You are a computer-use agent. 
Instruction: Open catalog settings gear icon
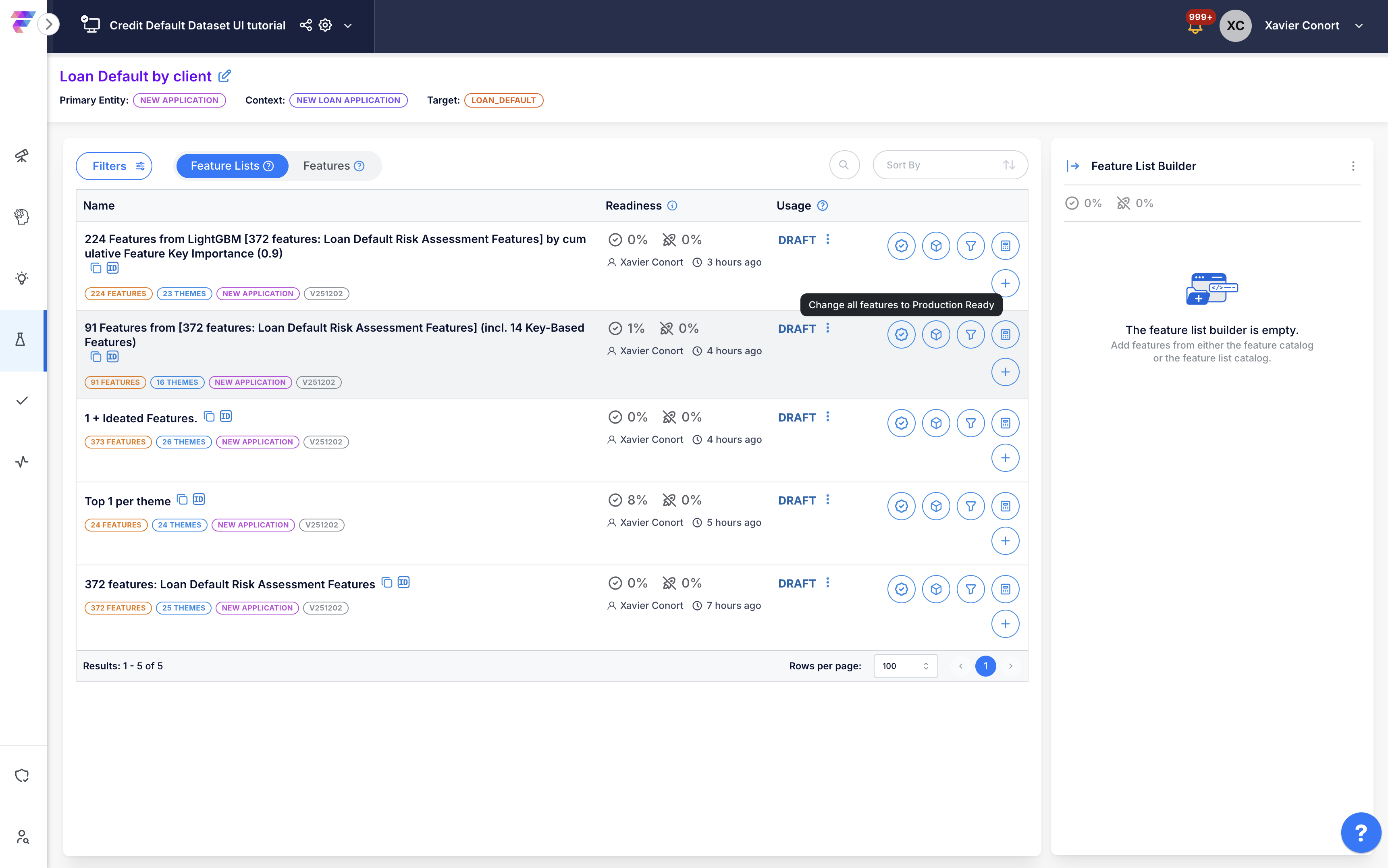point(326,25)
